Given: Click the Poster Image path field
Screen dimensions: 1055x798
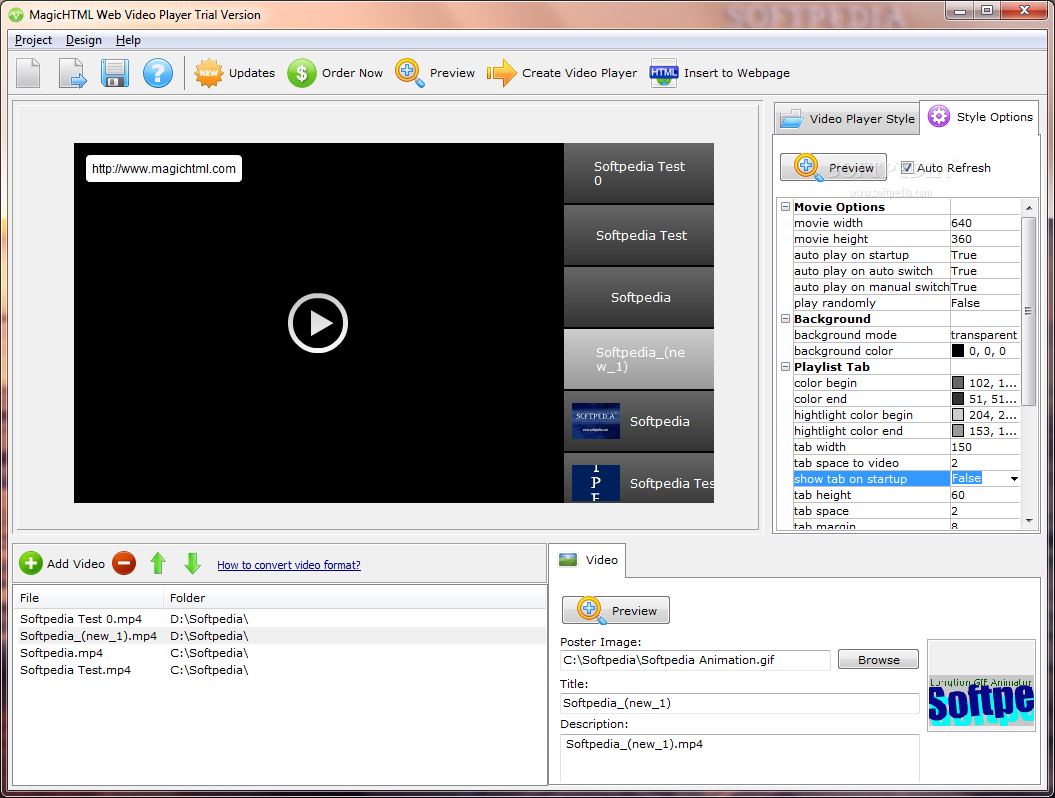Looking at the screenshot, I should pyautogui.click(x=695, y=660).
